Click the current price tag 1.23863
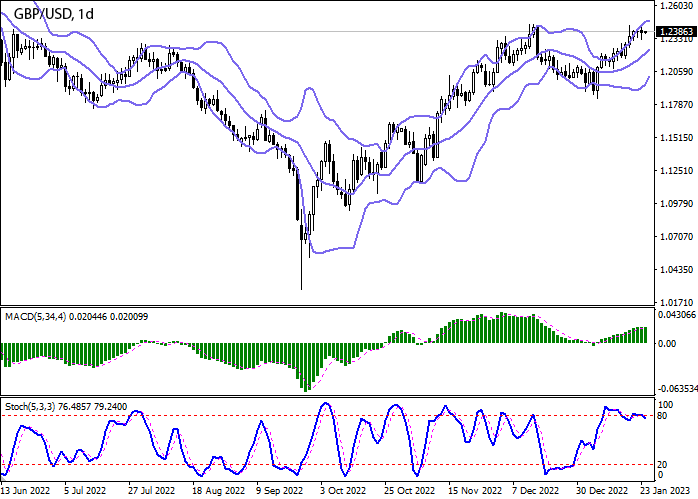Image resolution: width=698 pixels, height=499 pixels. tap(674, 32)
